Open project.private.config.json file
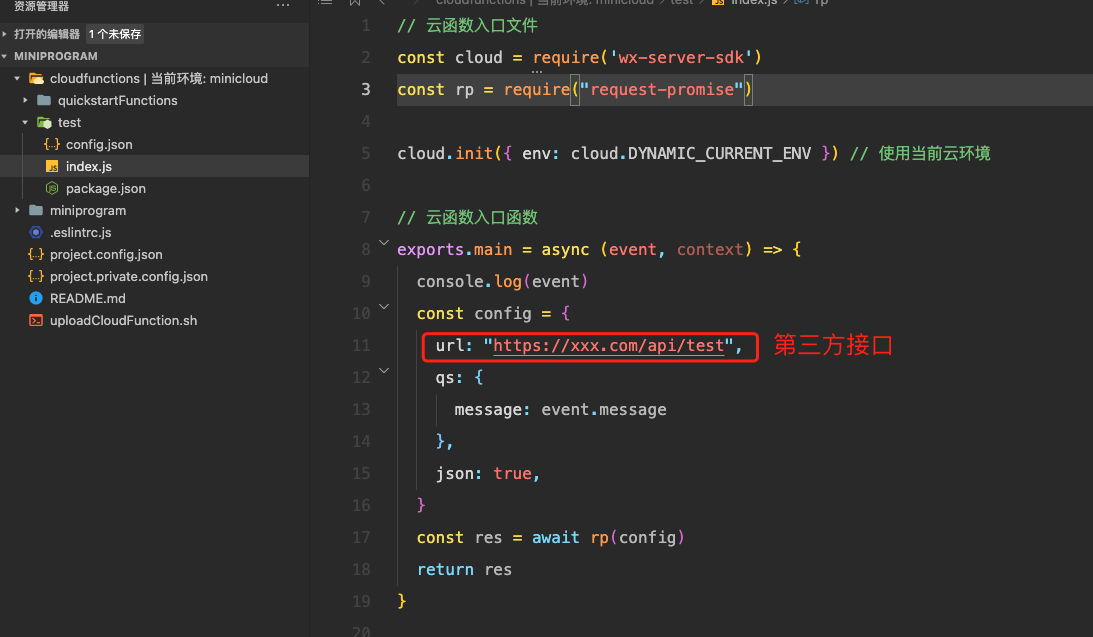The width and height of the screenshot is (1093, 637). (128, 276)
